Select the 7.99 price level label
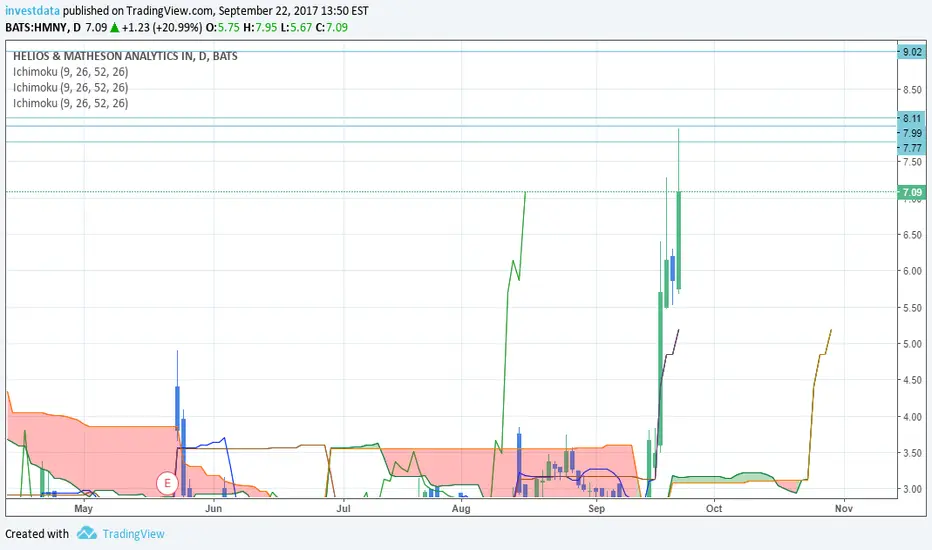This screenshot has height=550, width=932. pyautogui.click(x=912, y=133)
